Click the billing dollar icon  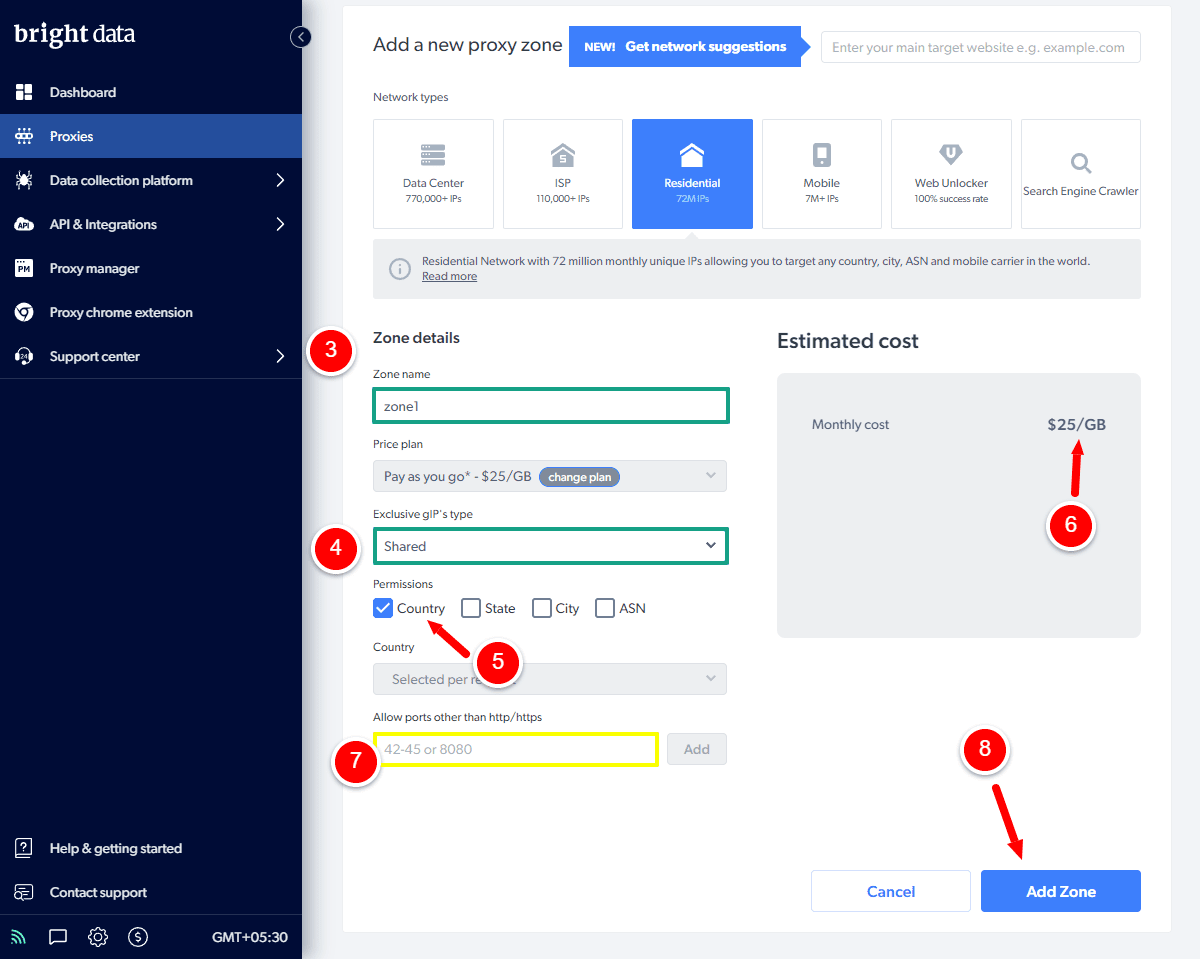tap(139, 937)
